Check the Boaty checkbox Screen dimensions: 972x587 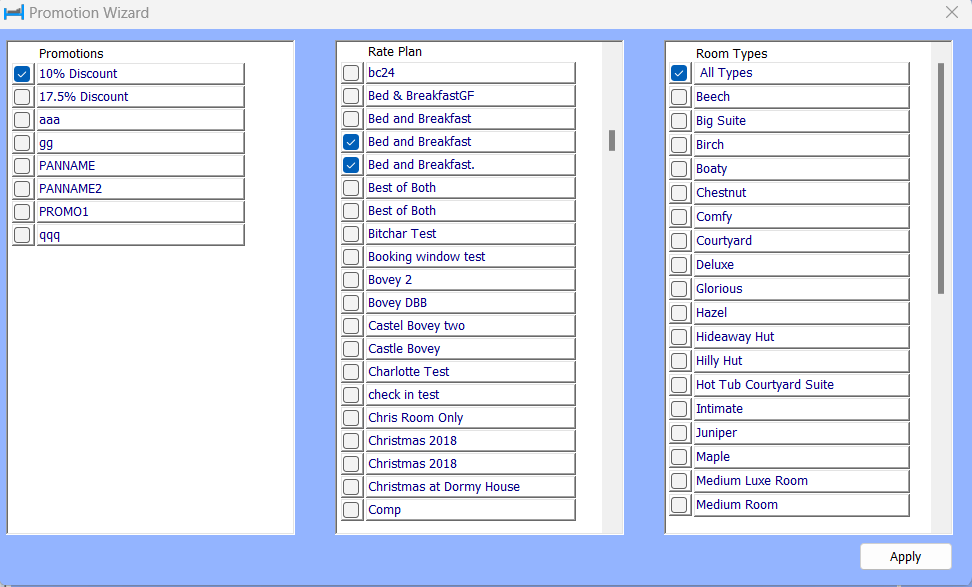[x=679, y=169]
